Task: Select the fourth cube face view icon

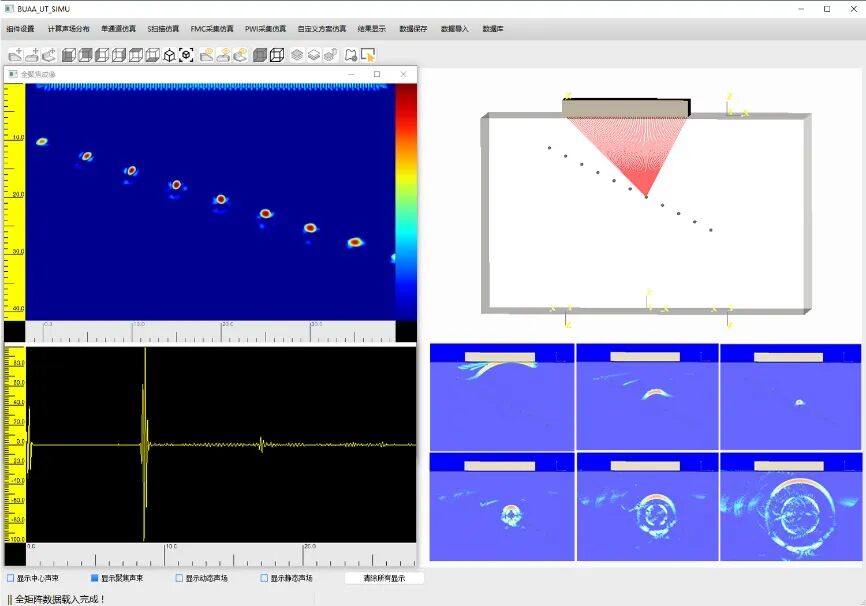Action: point(119,55)
